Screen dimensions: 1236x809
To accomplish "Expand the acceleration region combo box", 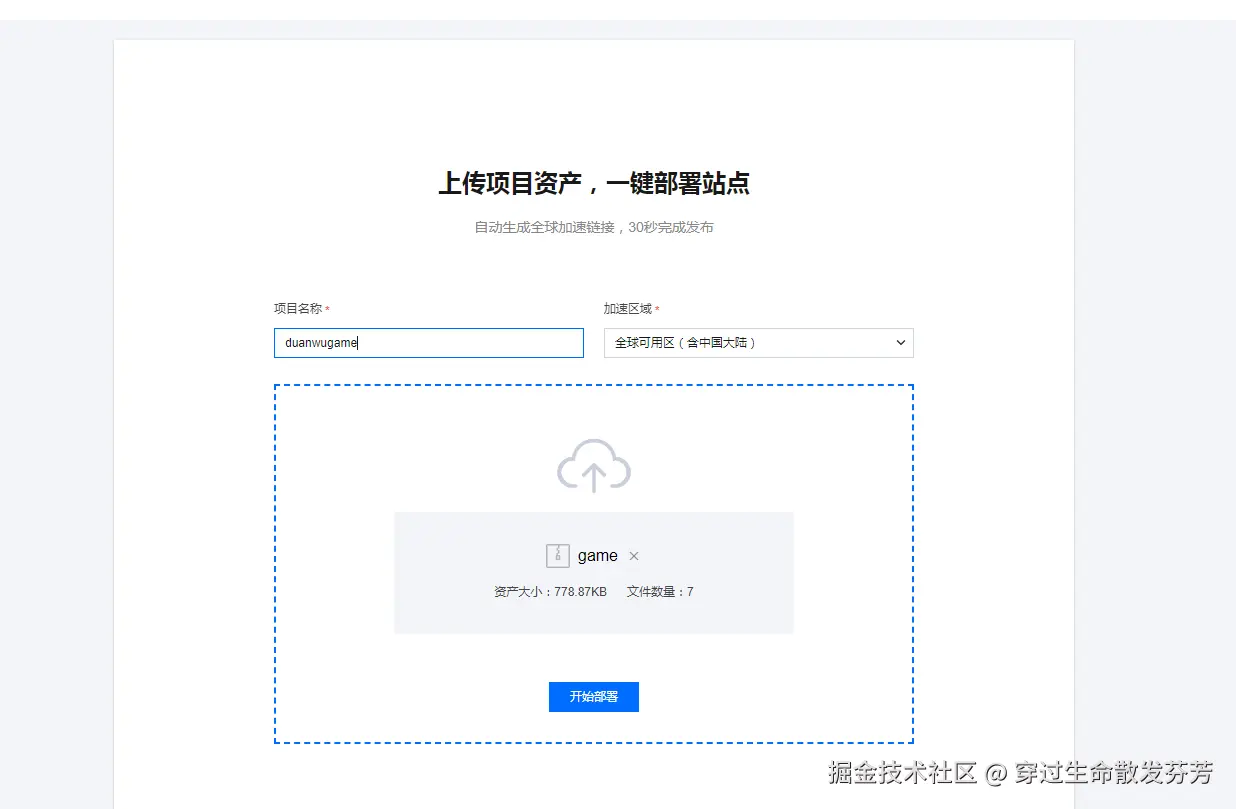I will 758,342.
